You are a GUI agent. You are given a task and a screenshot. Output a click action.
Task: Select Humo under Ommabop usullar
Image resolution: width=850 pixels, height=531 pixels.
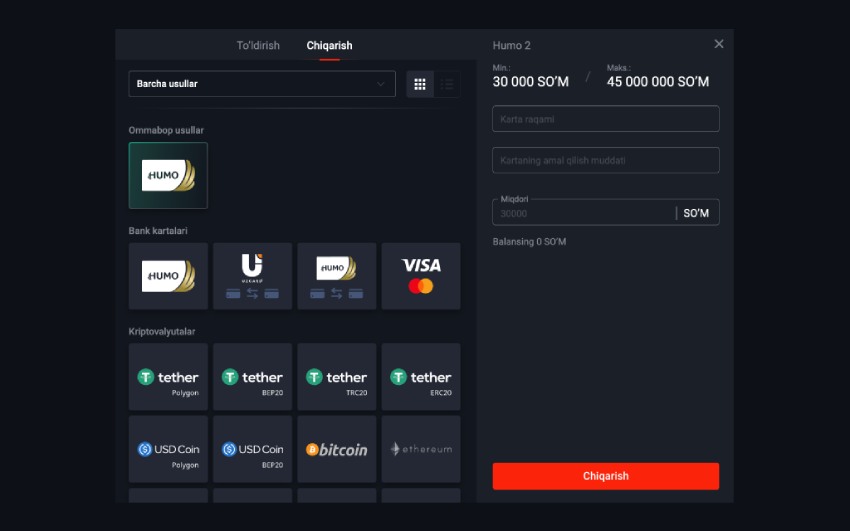click(x=168, y=175)
